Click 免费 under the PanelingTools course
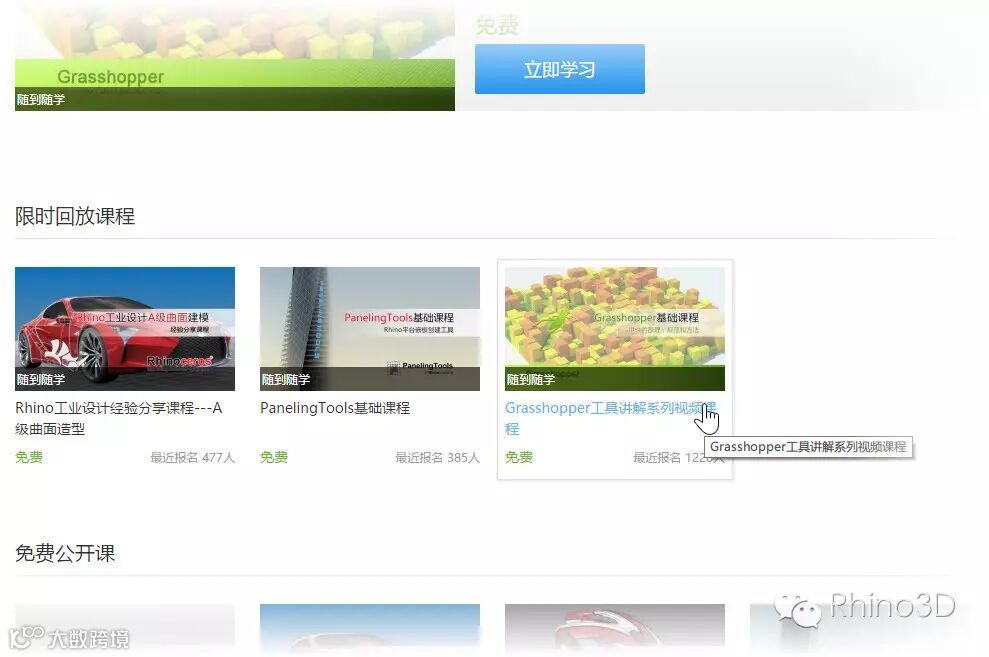 (274, 457)
